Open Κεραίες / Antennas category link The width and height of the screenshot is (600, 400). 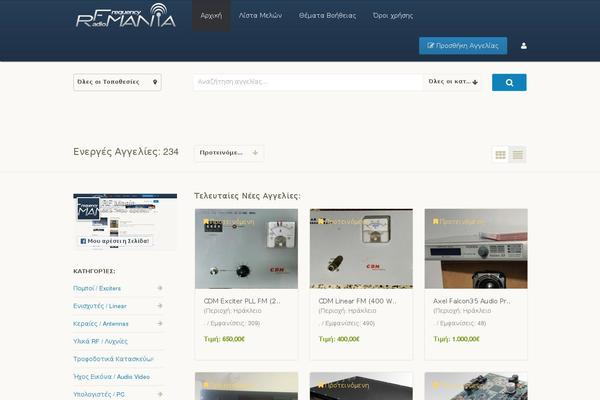click(101, 323)
